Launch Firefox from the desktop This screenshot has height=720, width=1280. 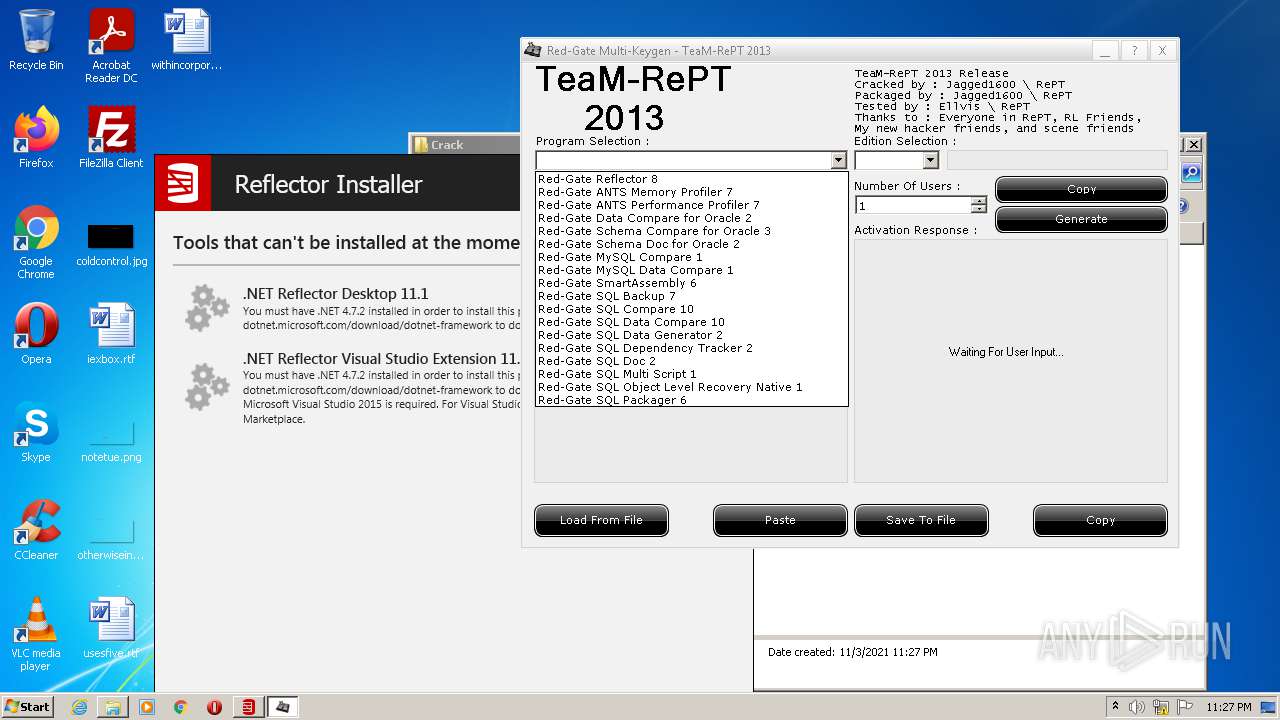[x=36, y=138]
